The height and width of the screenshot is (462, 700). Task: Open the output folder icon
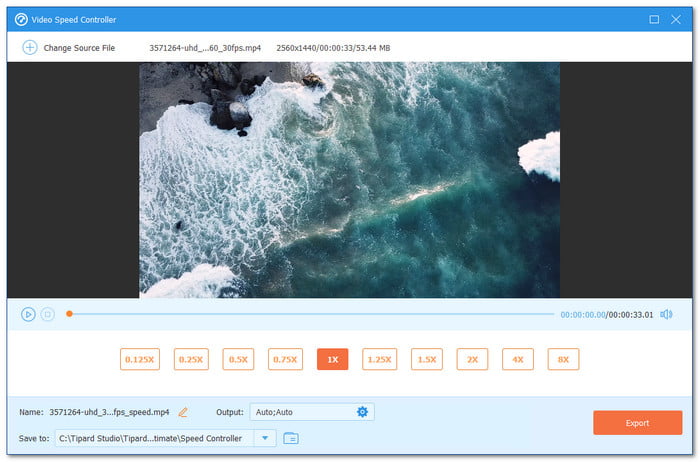(291, 438)
